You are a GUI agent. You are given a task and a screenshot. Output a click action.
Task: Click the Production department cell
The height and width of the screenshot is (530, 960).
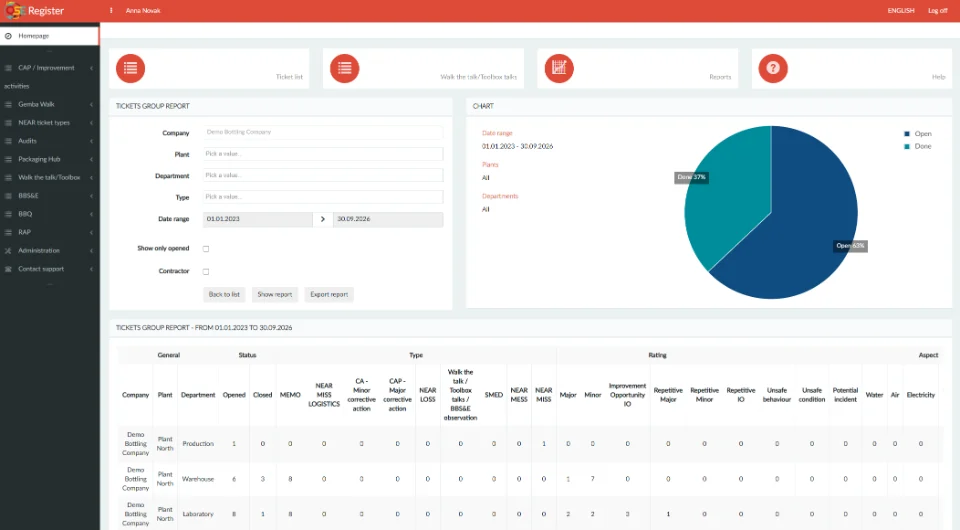(x=198, y=444)
